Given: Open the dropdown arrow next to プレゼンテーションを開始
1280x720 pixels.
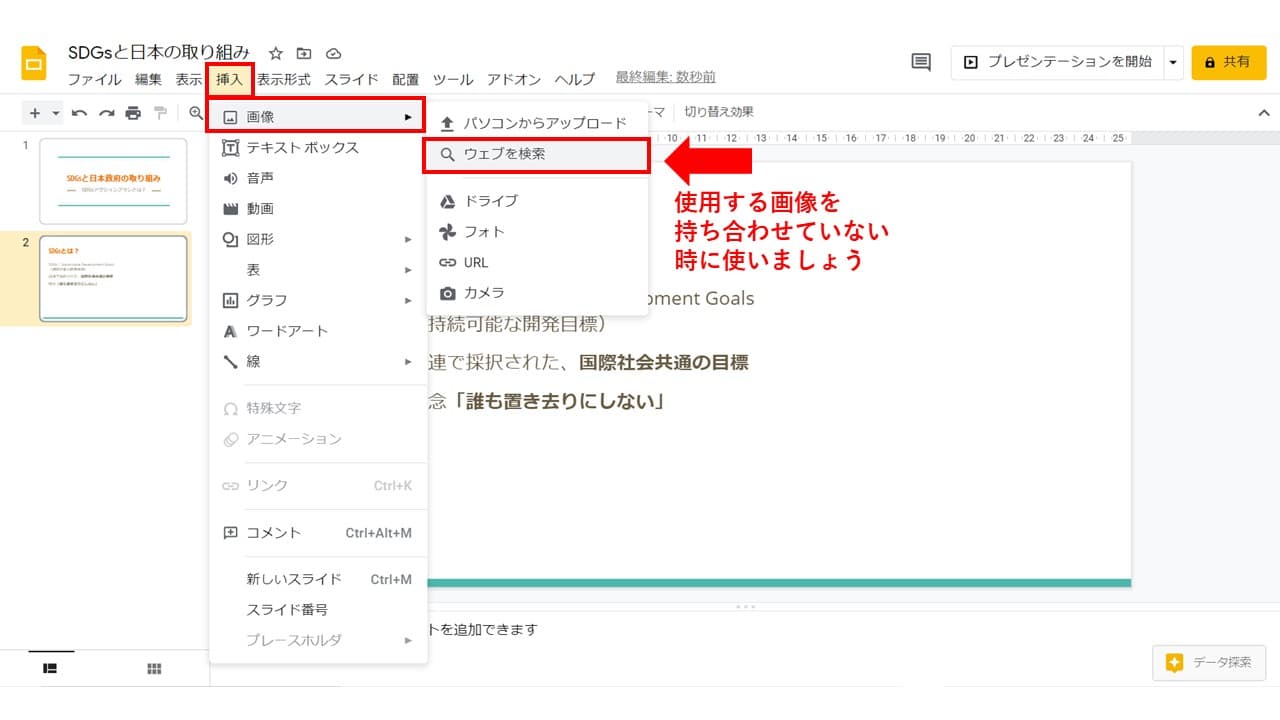Looking at the screenshot, I should coord(1173,62).
